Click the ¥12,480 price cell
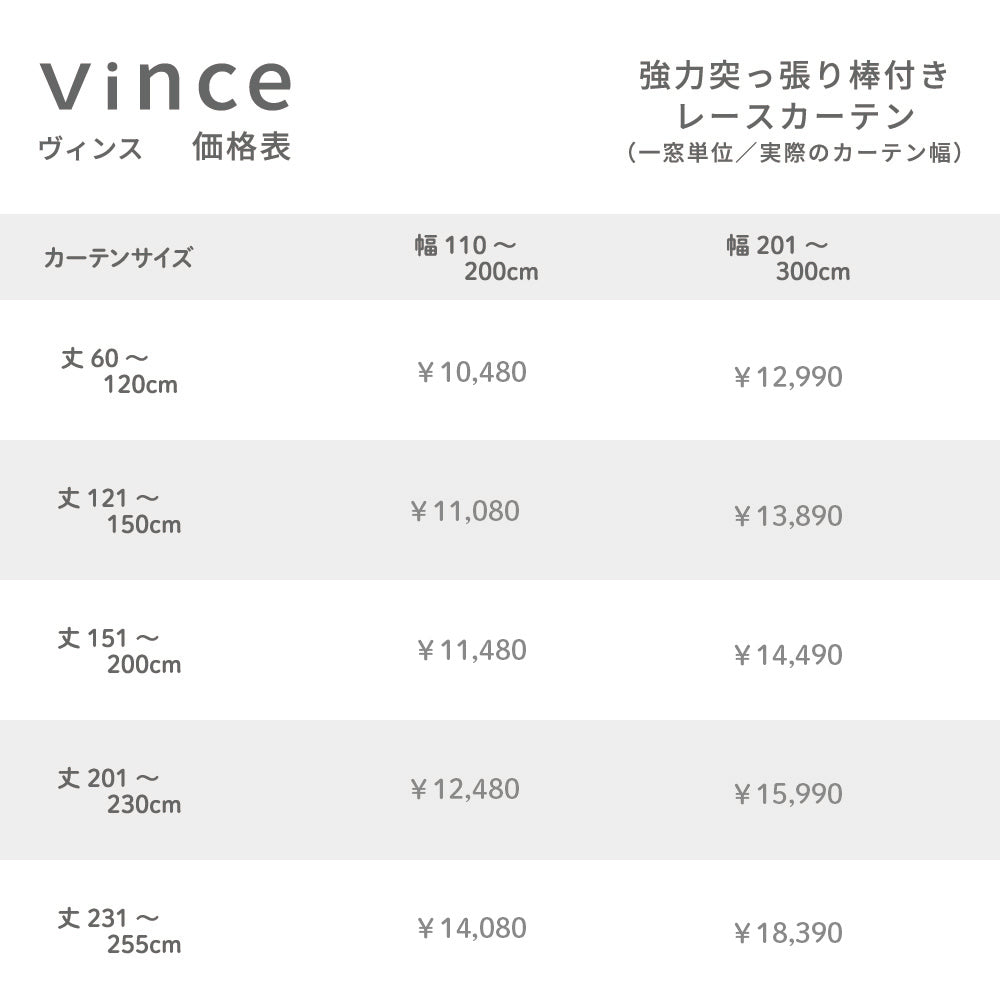 click(x=465, y=790)
